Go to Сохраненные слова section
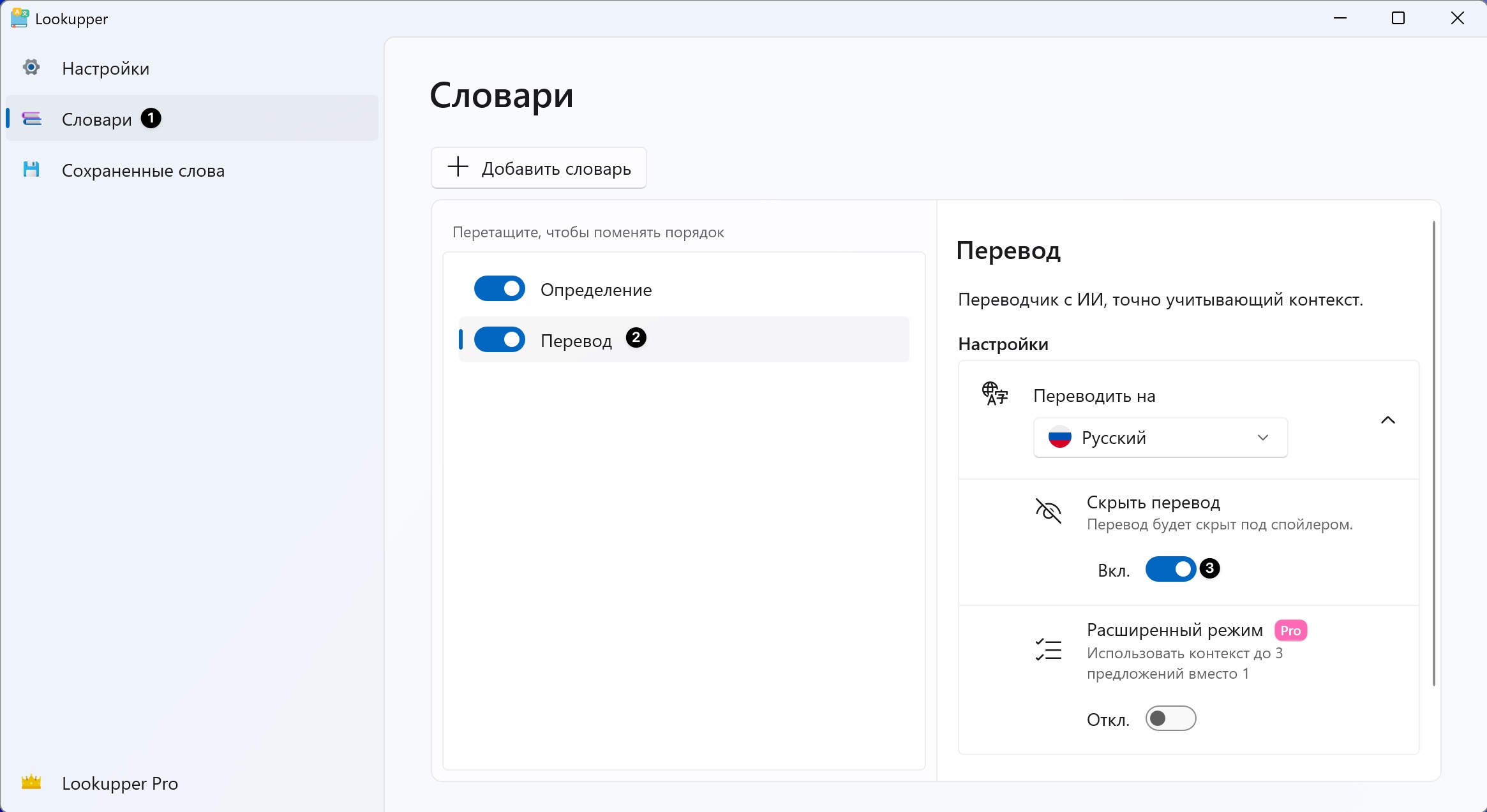The width and height of the screenshot is (1487, 812). pos(143,170)
